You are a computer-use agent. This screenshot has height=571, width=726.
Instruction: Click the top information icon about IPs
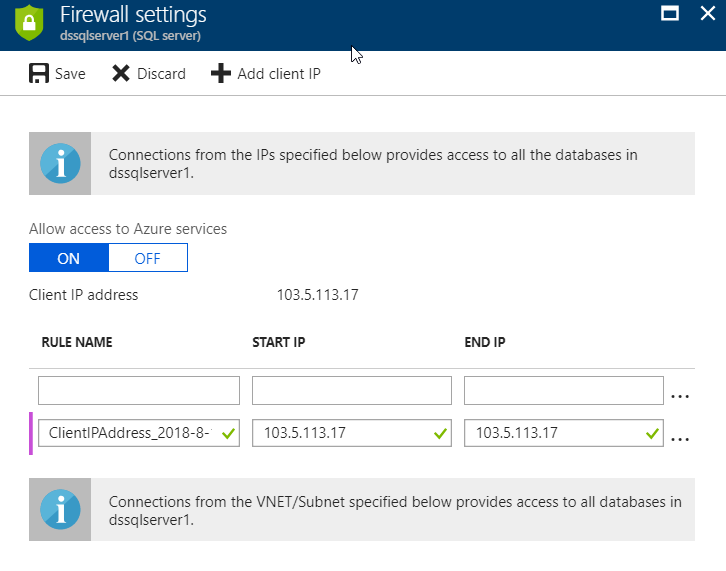[60, 163]
